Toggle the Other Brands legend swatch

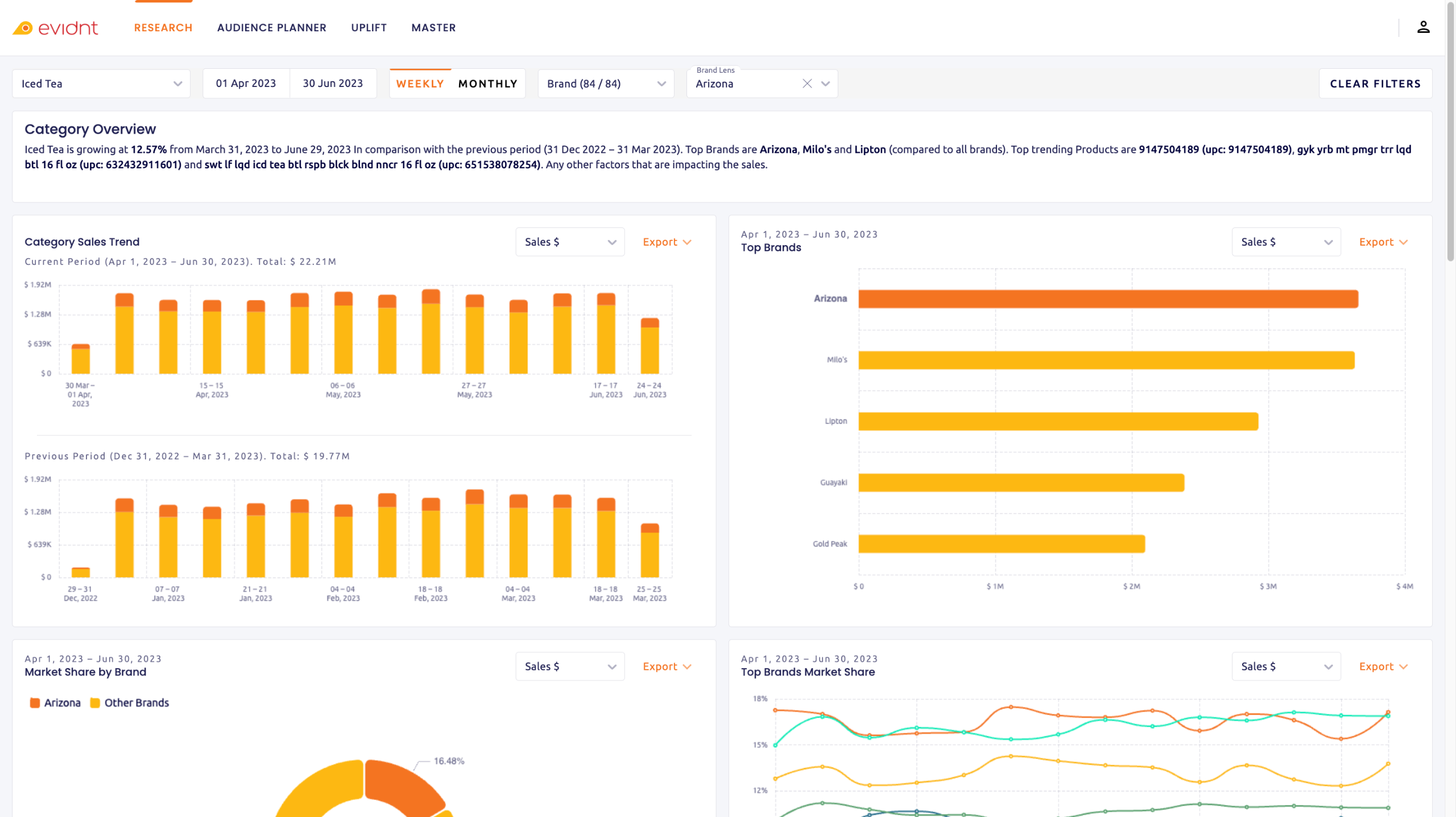pos(95,703)
